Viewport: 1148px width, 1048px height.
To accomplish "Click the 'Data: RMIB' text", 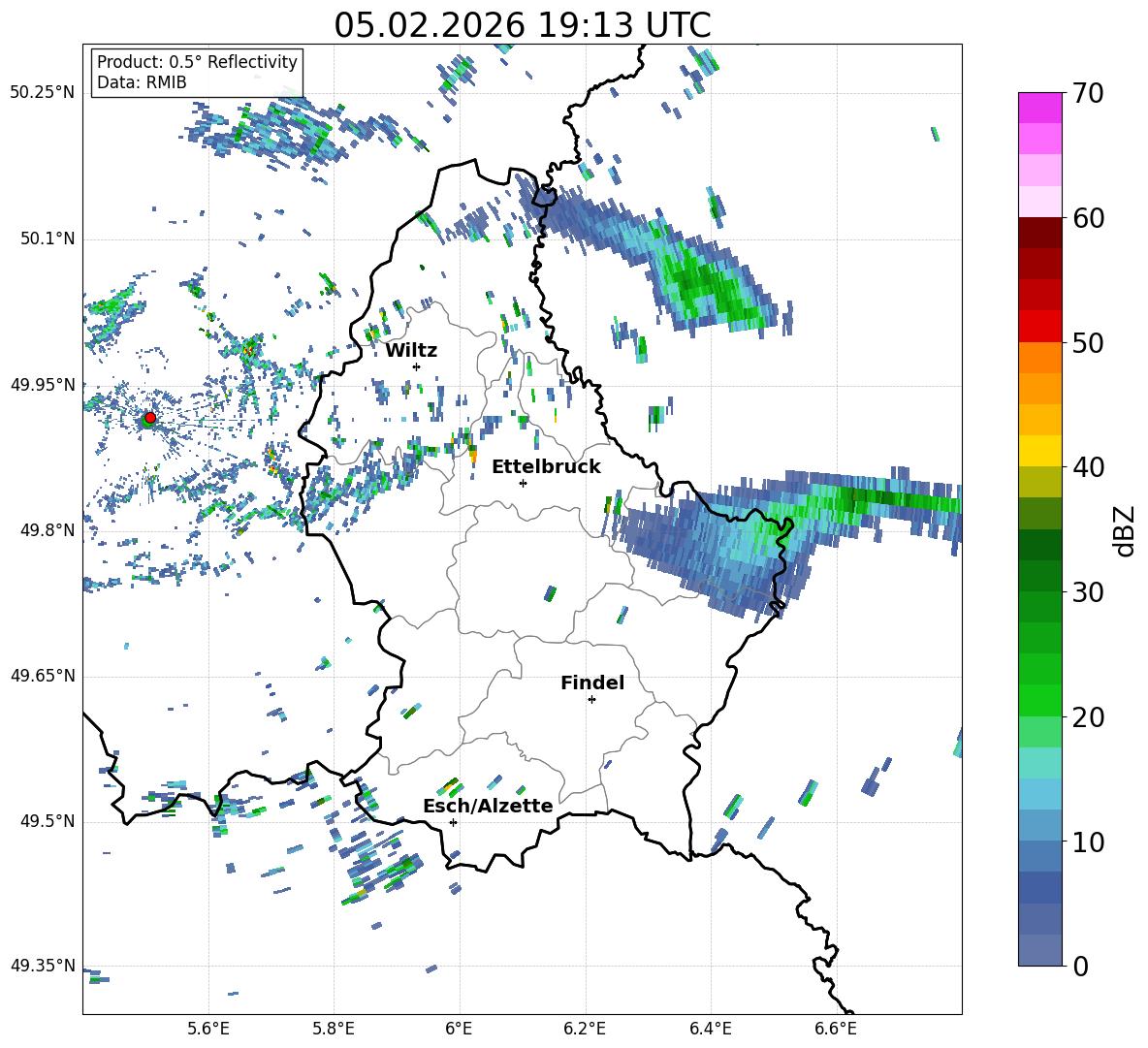I will (x=142, y=82).
